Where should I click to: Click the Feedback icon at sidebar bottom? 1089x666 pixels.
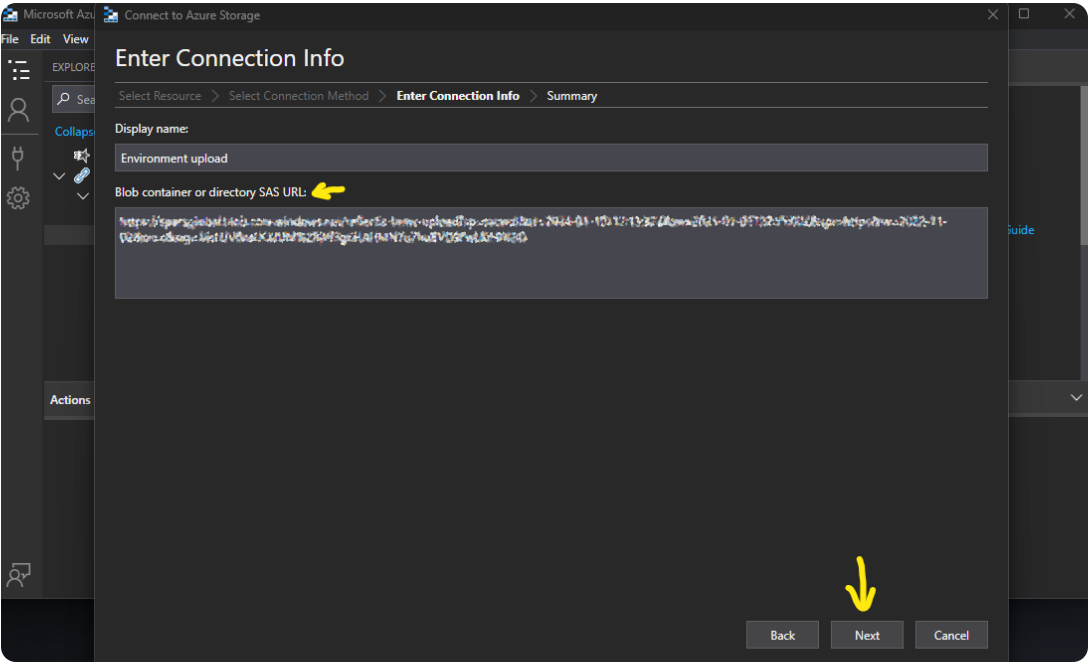pos(19,575)
